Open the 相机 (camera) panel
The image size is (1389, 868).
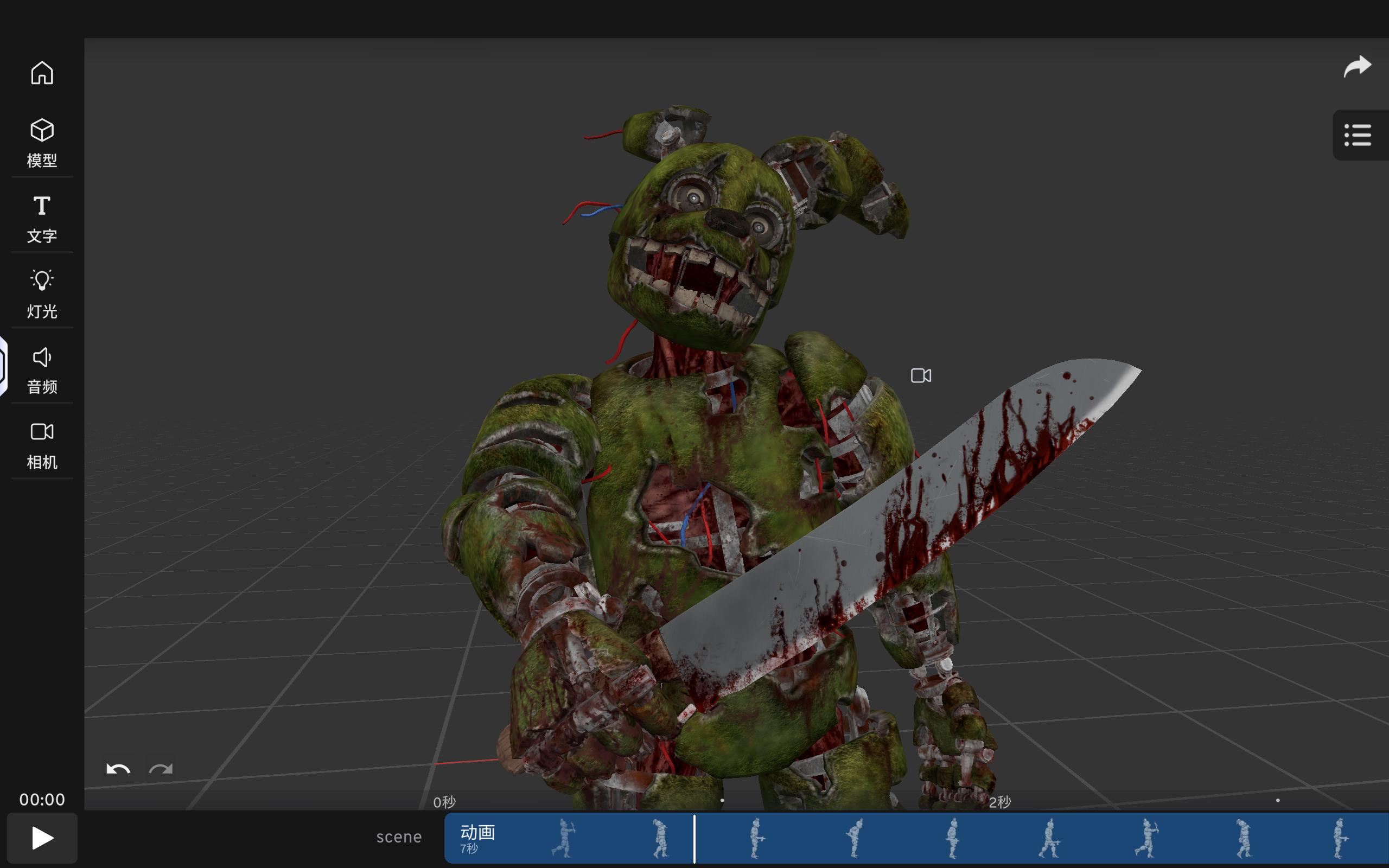(x=42, y=445)
